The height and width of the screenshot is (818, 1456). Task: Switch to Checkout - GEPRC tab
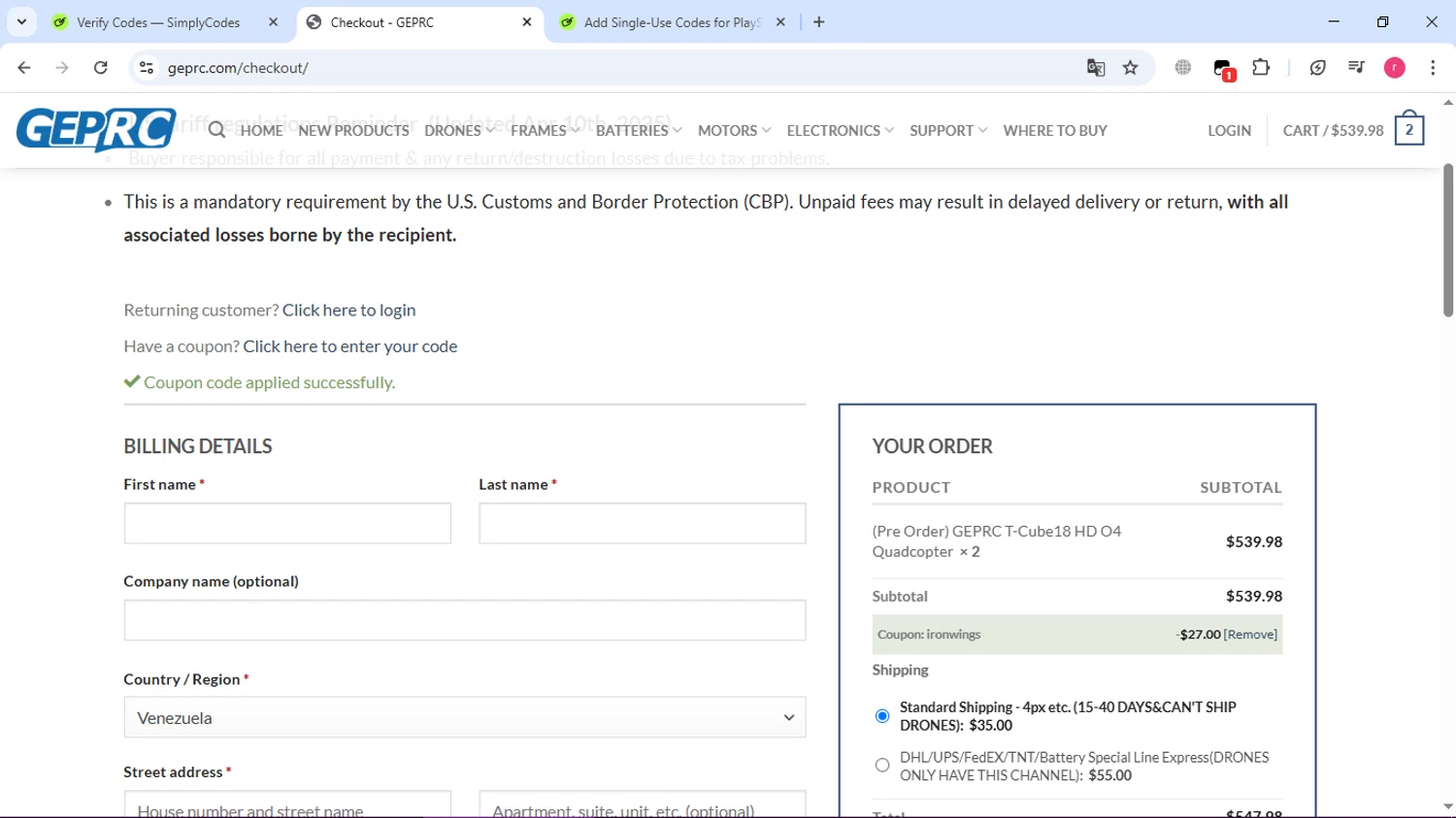pos(419,22)
